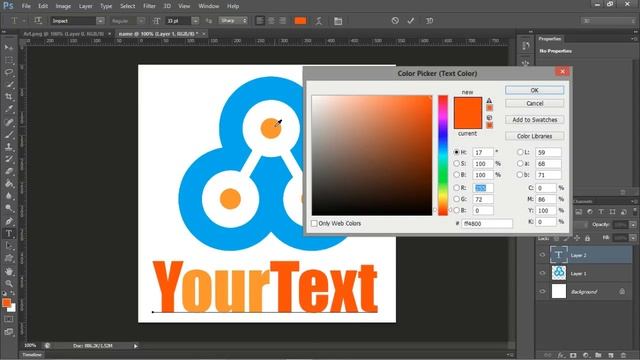Hide the Background layer eye
Viewport: 640px width, 360px height.
coord(542,291)
